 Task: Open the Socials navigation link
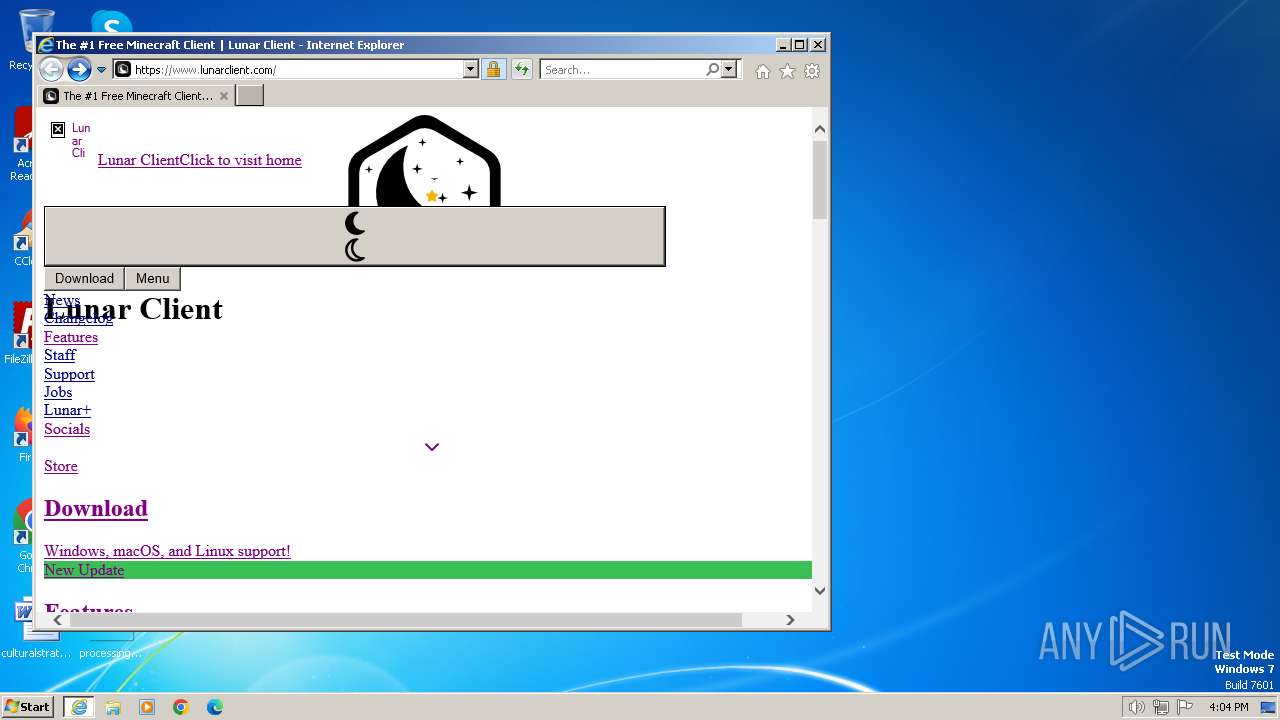point(67,429)
